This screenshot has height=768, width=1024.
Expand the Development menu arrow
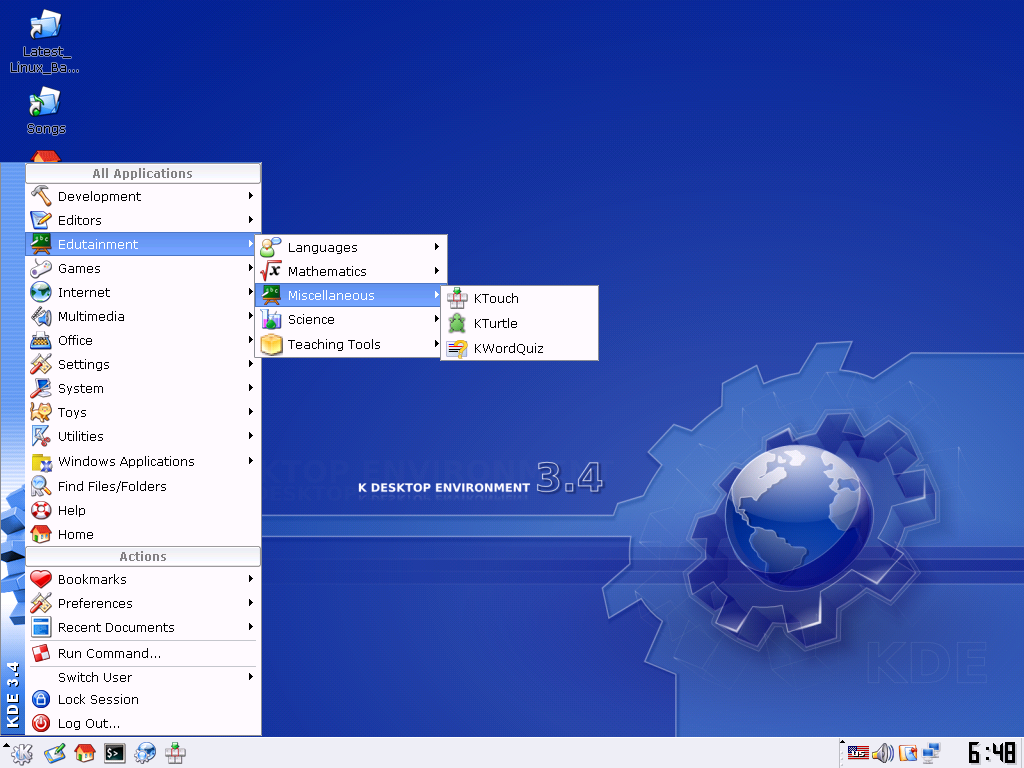point(251,196)
